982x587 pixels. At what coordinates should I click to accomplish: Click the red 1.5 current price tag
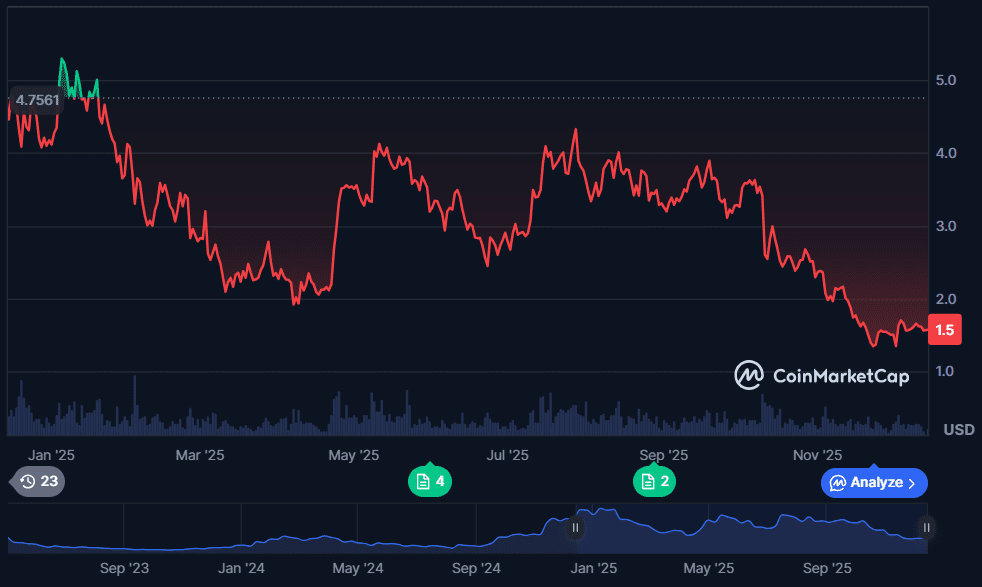(944, 330)
